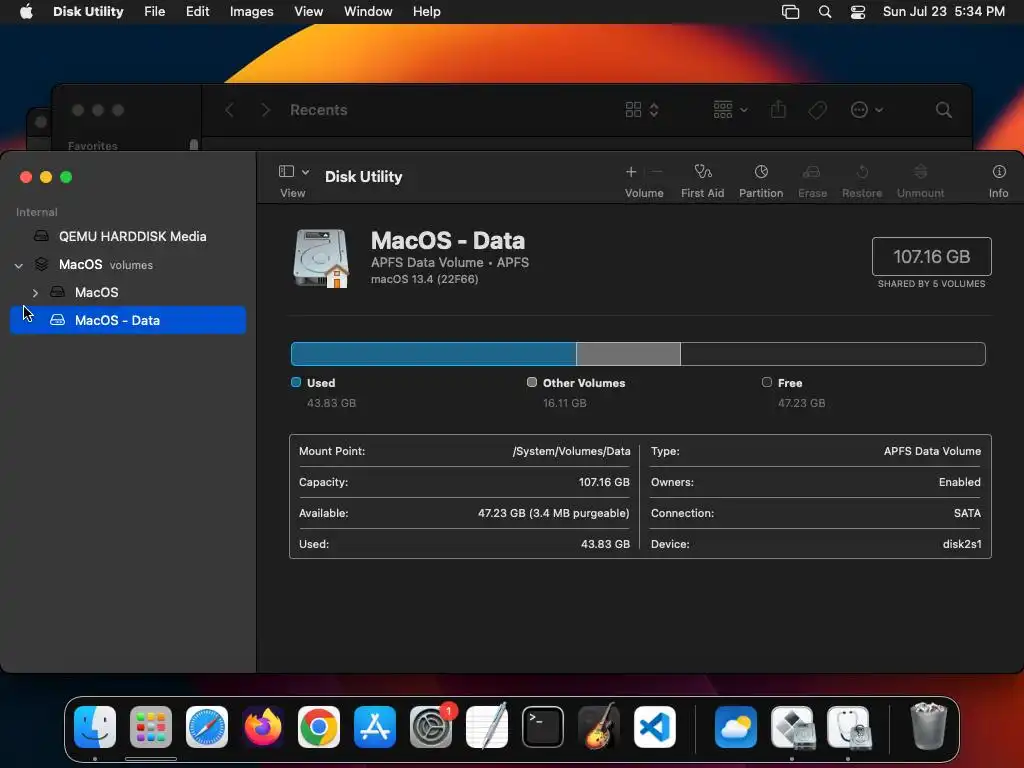Toggle the sidebar View icon
Image resolution: width=1024 pixels, height=768 pixels.
286,171
